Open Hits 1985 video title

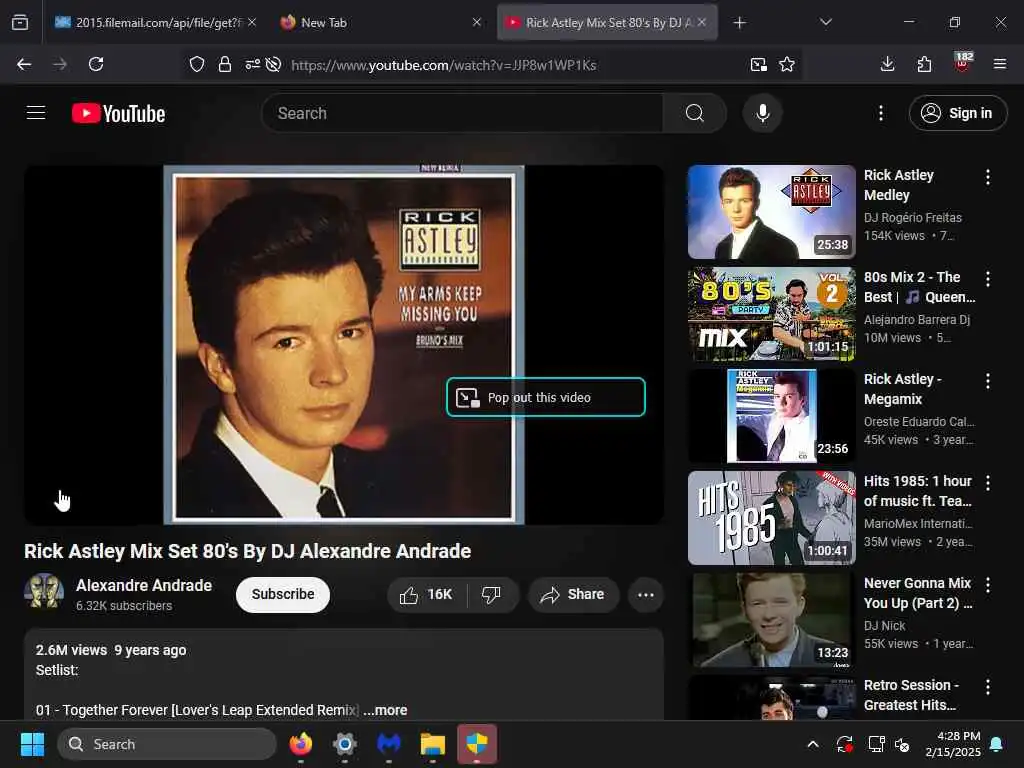click(x=918, y=491)
